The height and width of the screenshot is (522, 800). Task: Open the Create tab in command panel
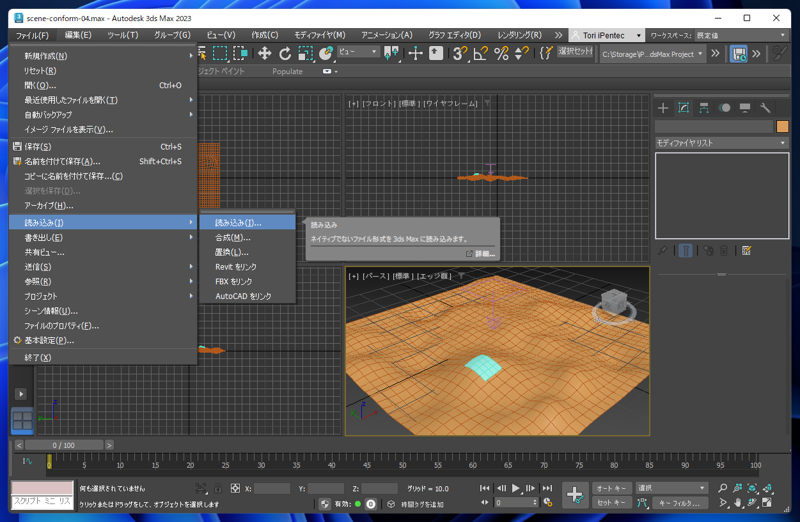click(x=663, y=108)
